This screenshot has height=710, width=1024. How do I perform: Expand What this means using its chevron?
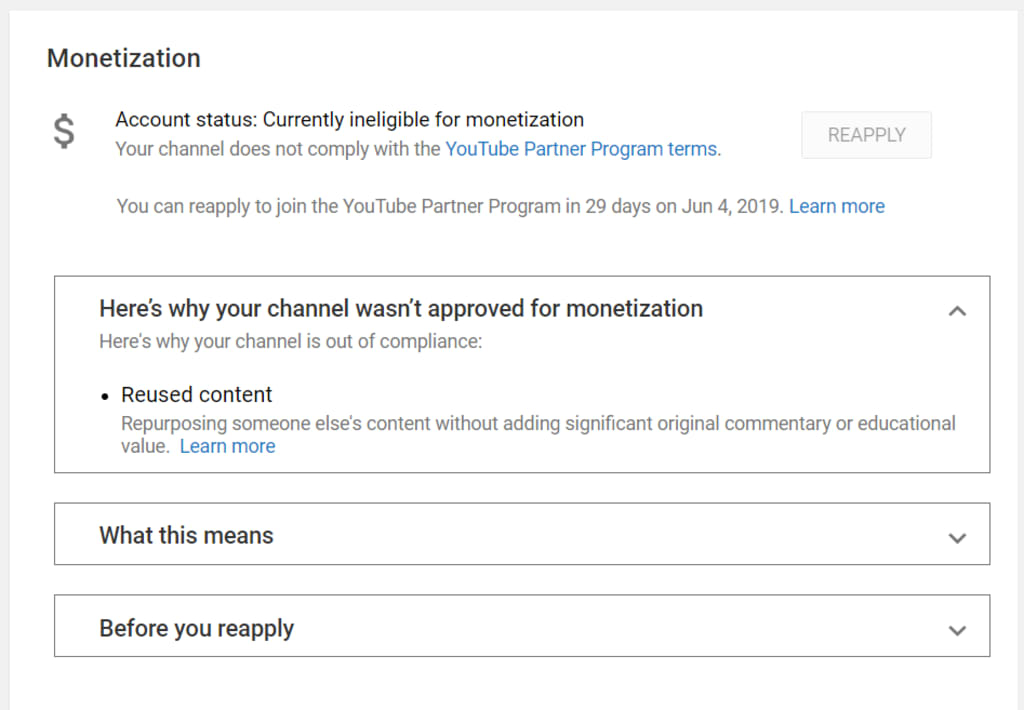point(957,537)
